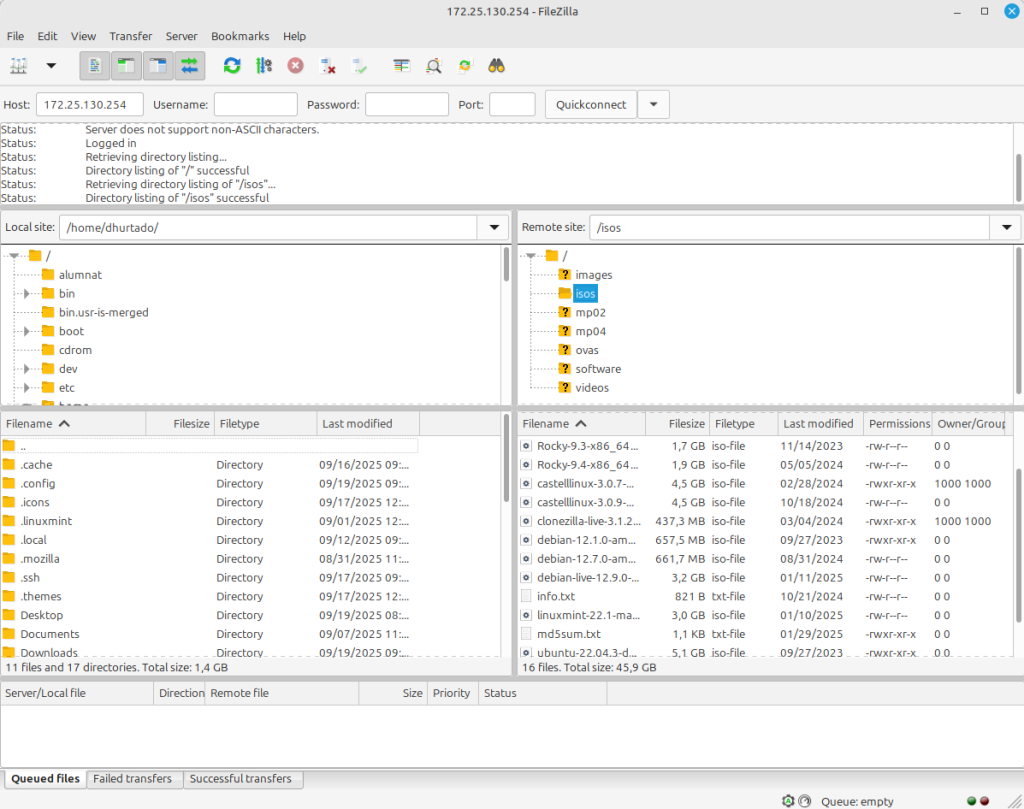Click the disconnect from server icon

point(327,66)
